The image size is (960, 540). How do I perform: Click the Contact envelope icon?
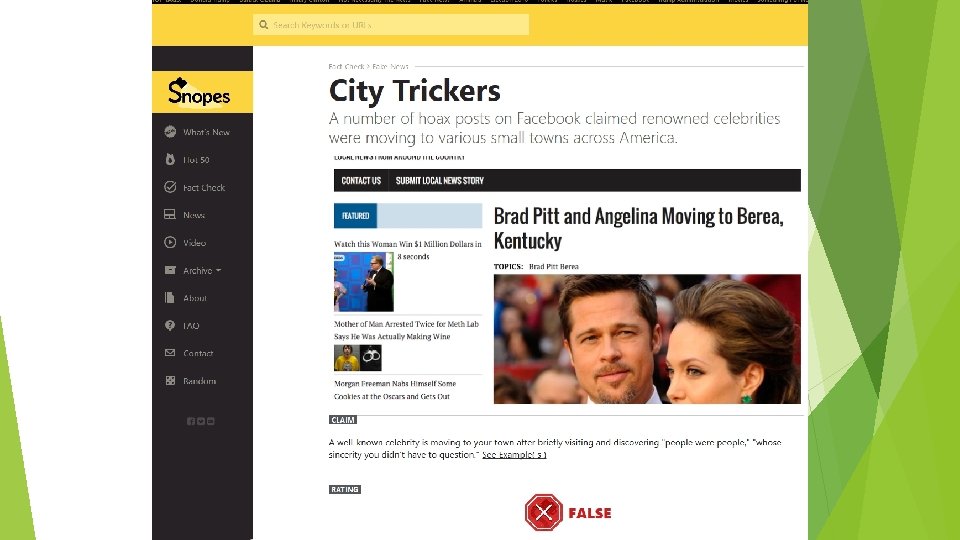[170, 353]
